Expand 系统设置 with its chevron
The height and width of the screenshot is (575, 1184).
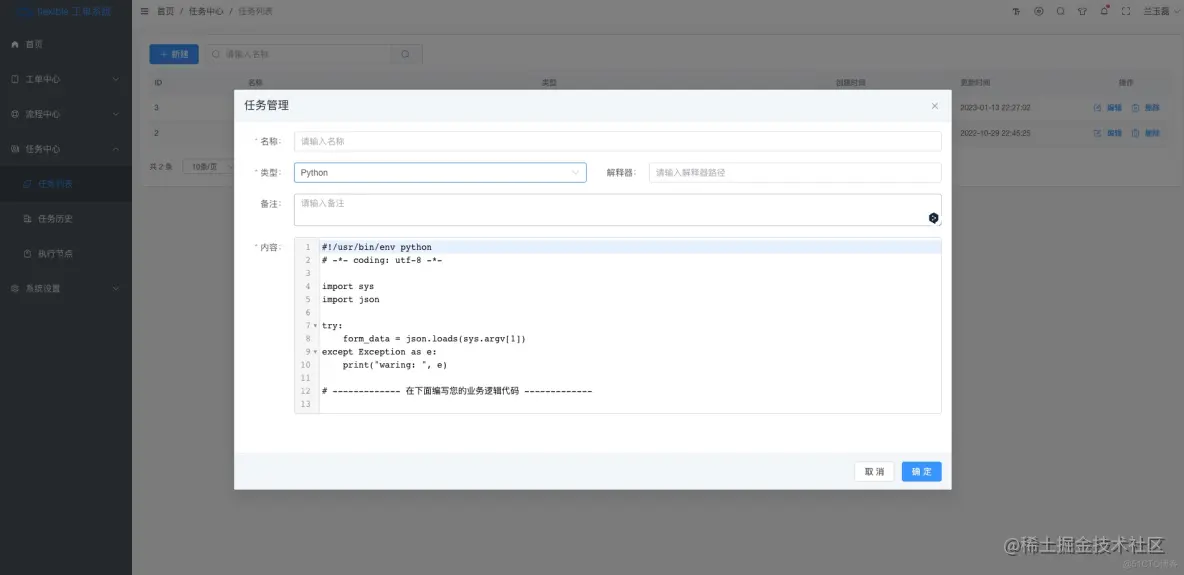116,289
